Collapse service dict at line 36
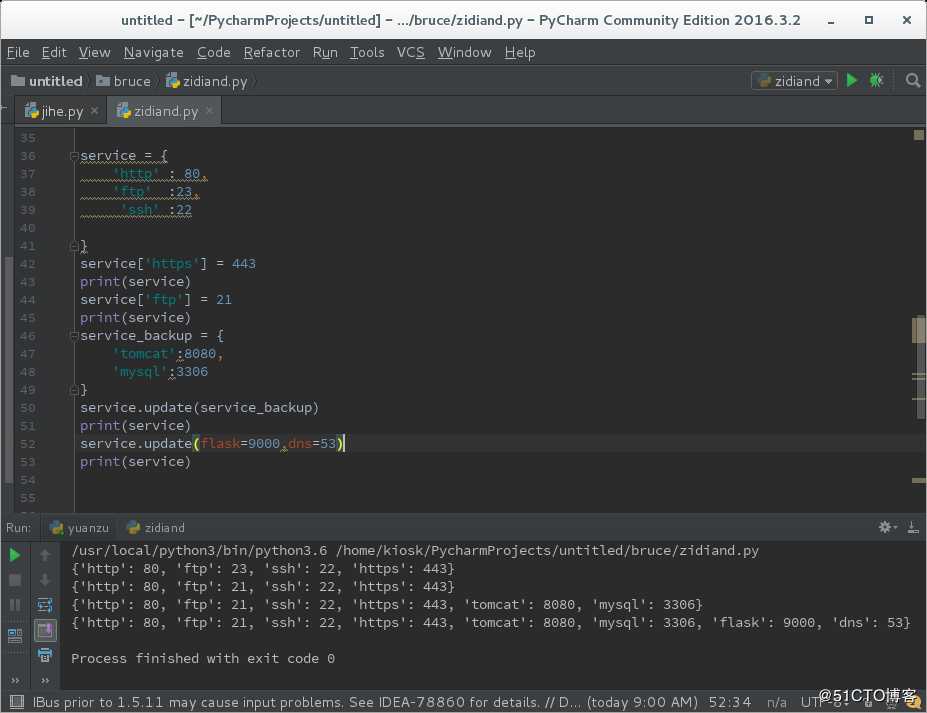Viewport: 927px width, 713px height. tap(74, 156)
